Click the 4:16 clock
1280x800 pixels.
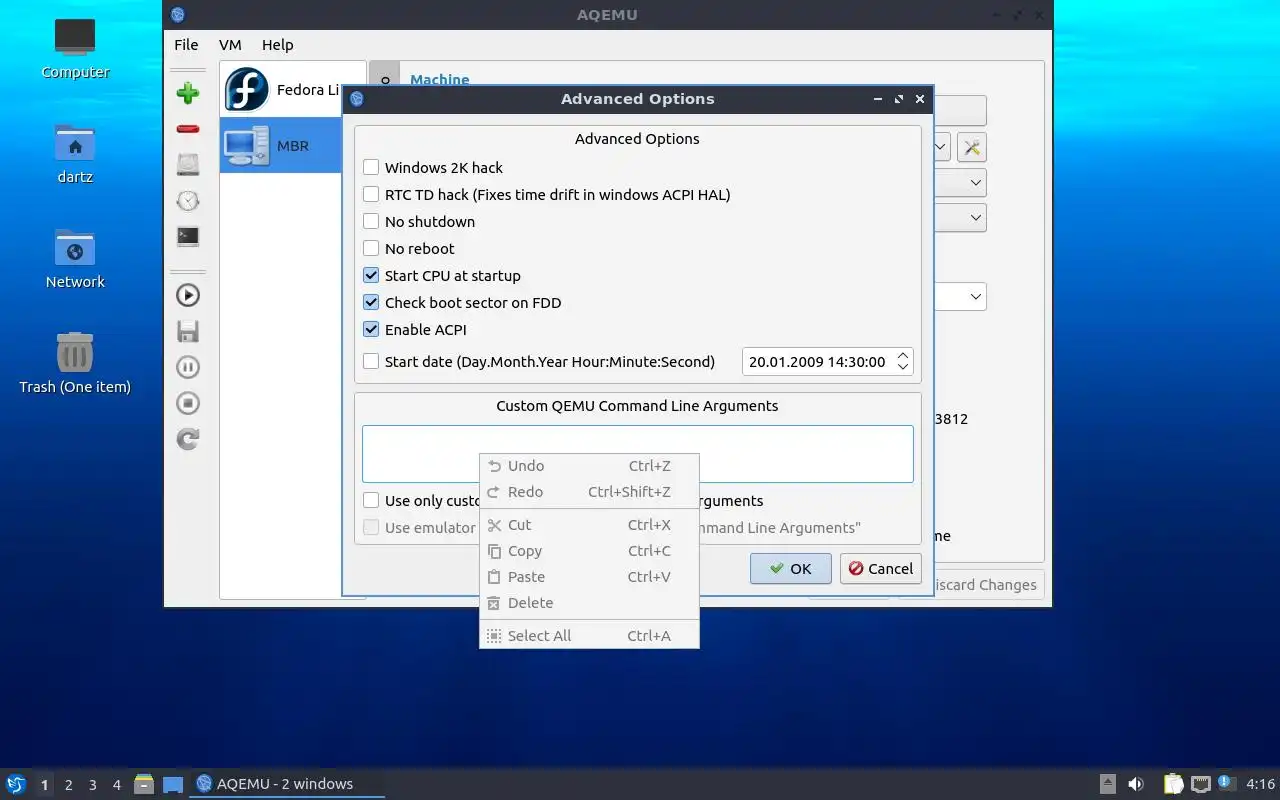point(1260,784)
